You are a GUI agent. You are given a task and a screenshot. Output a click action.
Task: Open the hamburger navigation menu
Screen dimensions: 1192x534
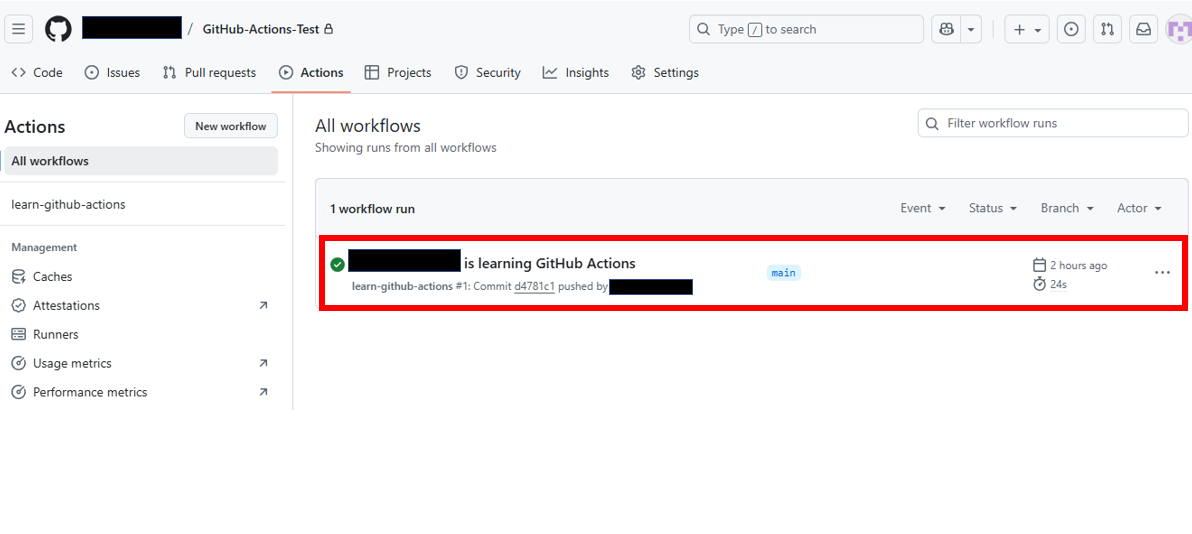click(x=18, y=29)
